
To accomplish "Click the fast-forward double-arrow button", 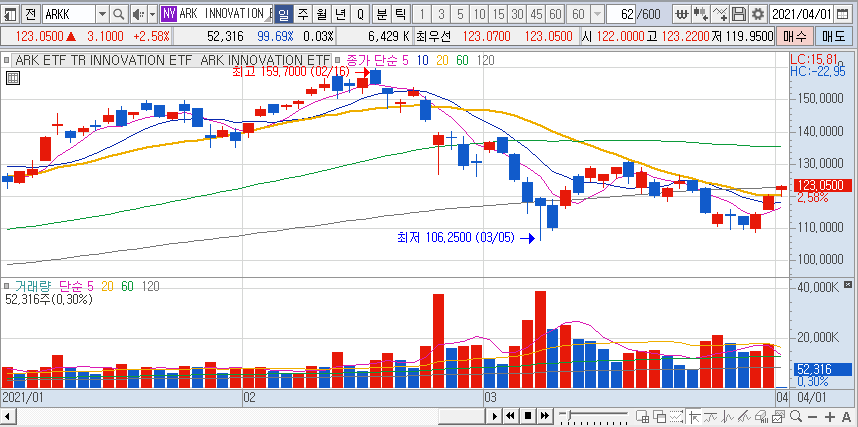I will [545, 416].
